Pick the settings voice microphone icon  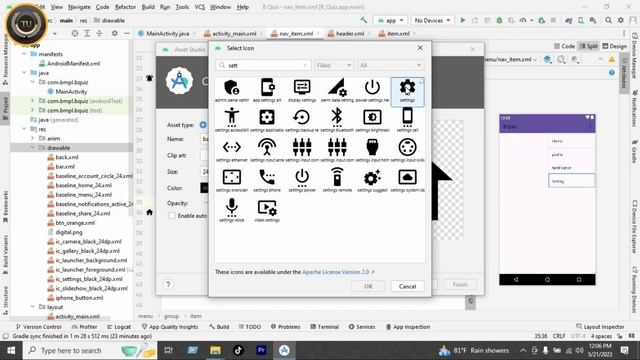pyautogui.click(x=231, y=210)
